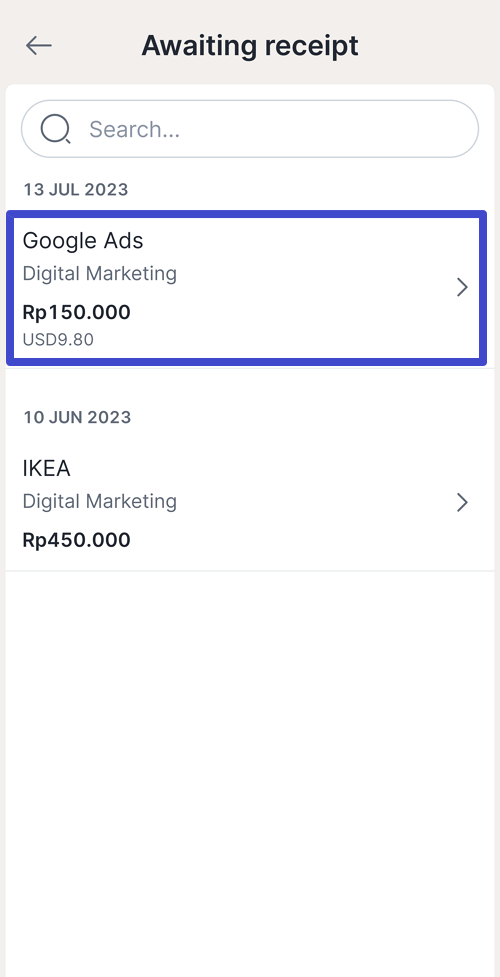Viewport: 500px width, 977px height.
Task: Select the IKEA merchant name
Action: pos(46,468)
